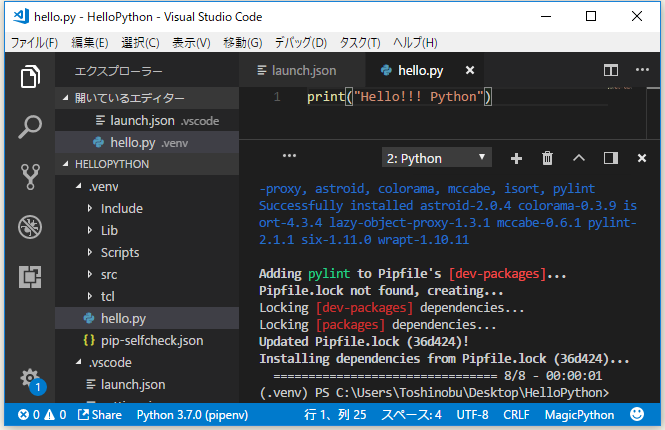
Task: Click the terminal prompt line
Action: 434,393
